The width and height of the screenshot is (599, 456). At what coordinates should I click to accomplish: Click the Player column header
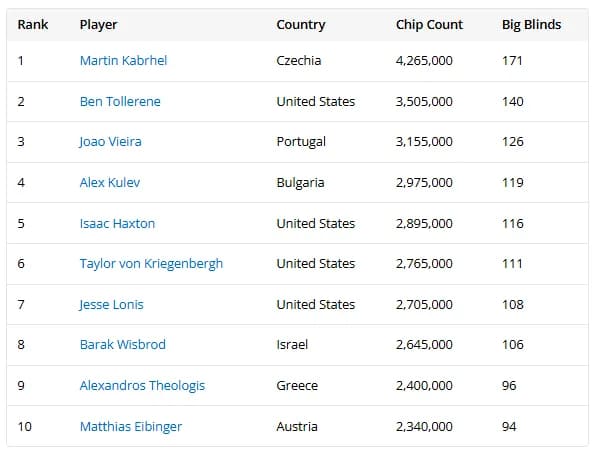(99, 25)
